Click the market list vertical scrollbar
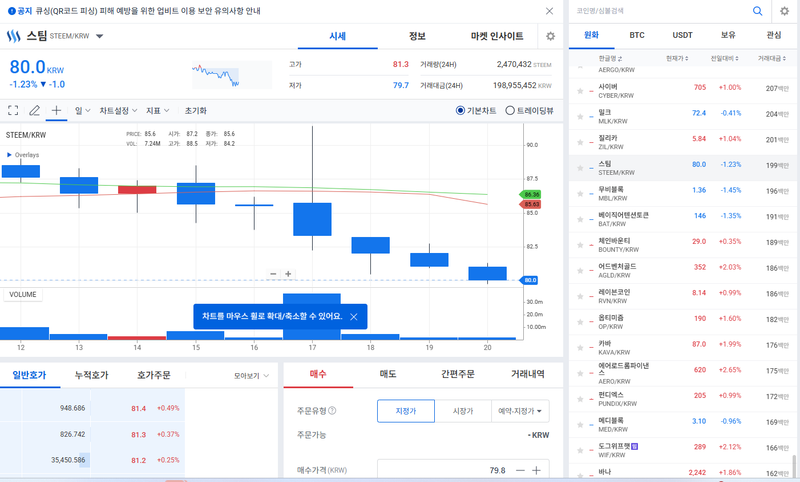Screen dimensions: 800x482 (x=794, y=465)
